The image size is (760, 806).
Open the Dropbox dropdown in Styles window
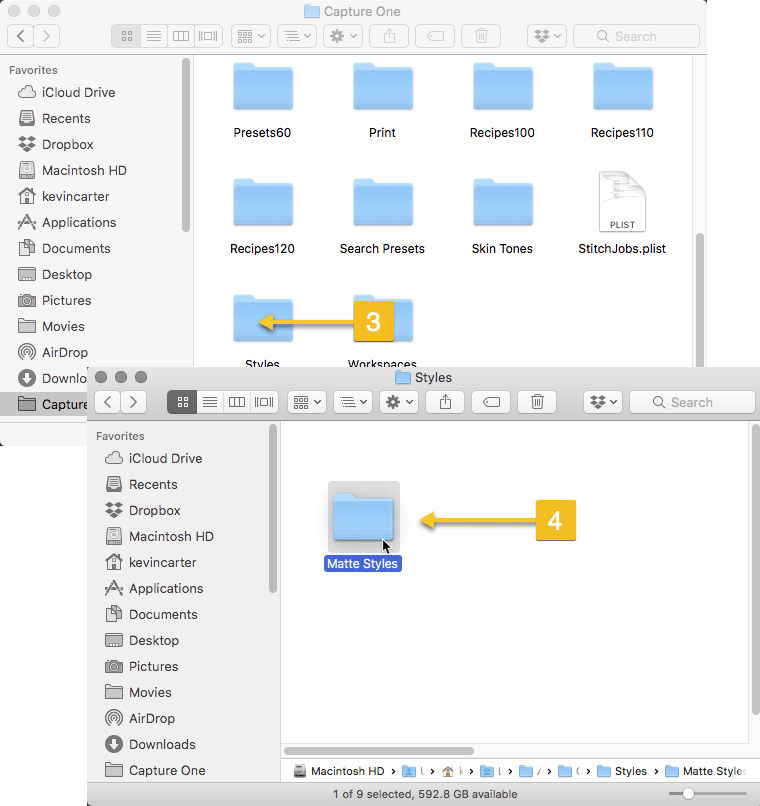(x=603, y=402)
